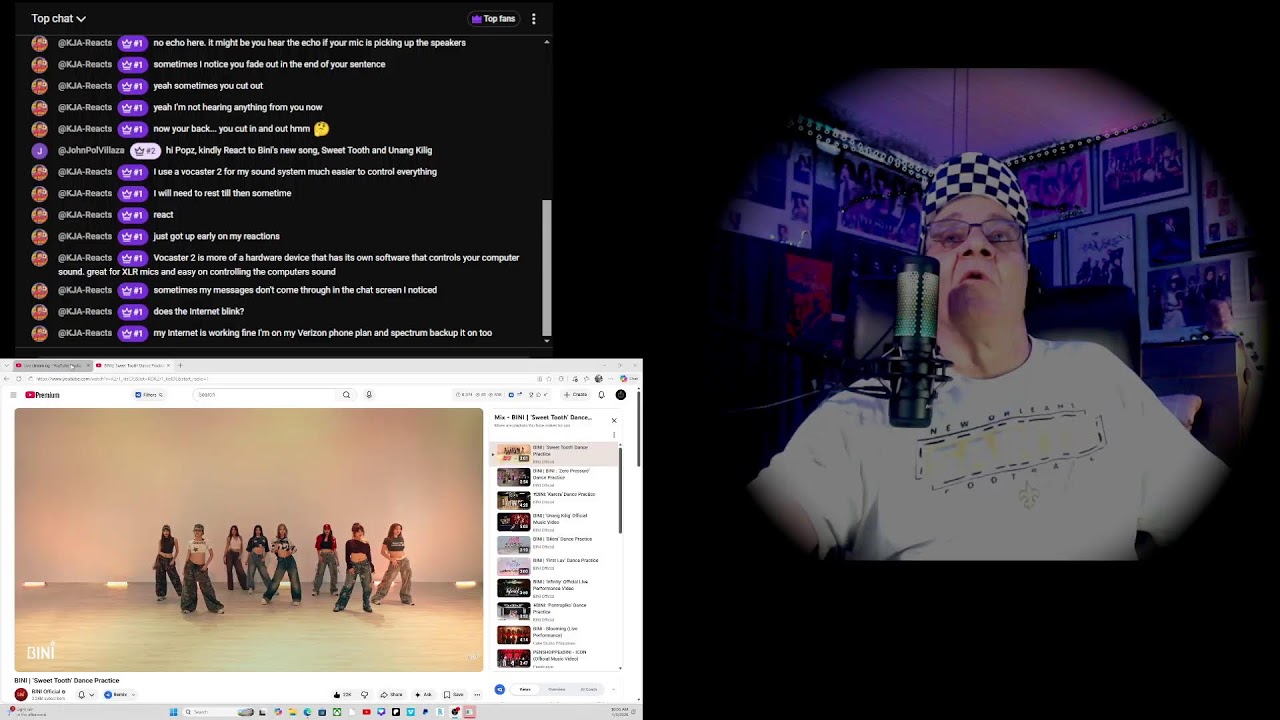Click the taskbar clock and date

(x=618, y=712)
